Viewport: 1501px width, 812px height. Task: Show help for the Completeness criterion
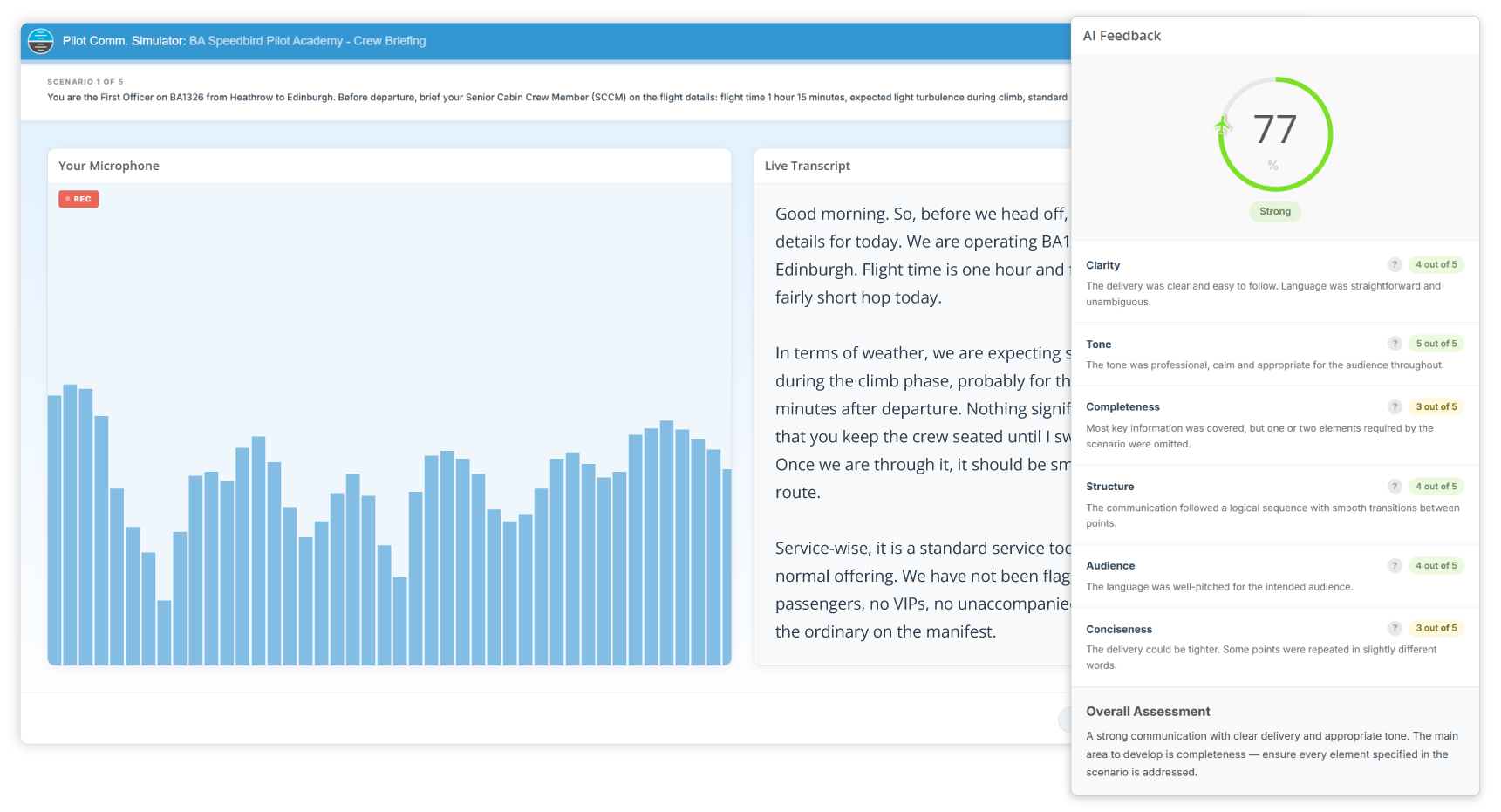pyautogui.click(x=1395, y=406)
